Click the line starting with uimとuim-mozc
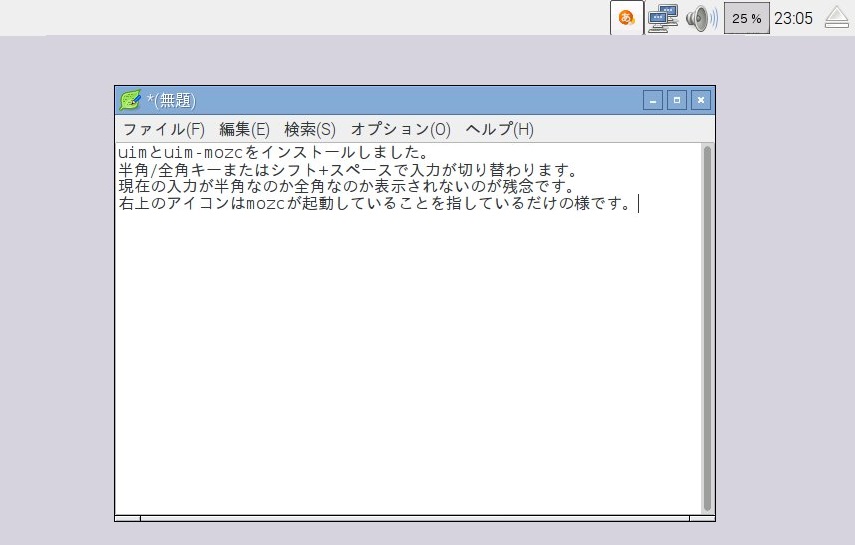The height and width of the screenshot is (545, 855). (273, 152)
